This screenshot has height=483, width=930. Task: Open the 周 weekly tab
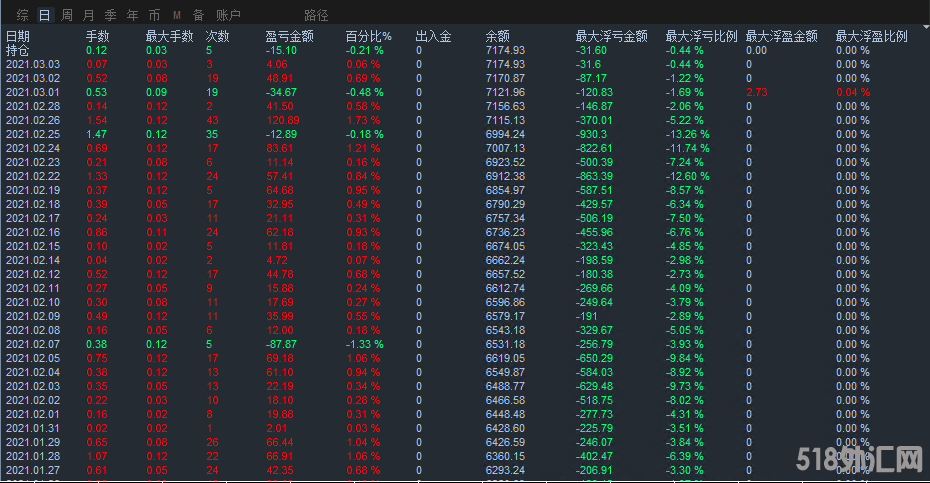pos(66,15)
